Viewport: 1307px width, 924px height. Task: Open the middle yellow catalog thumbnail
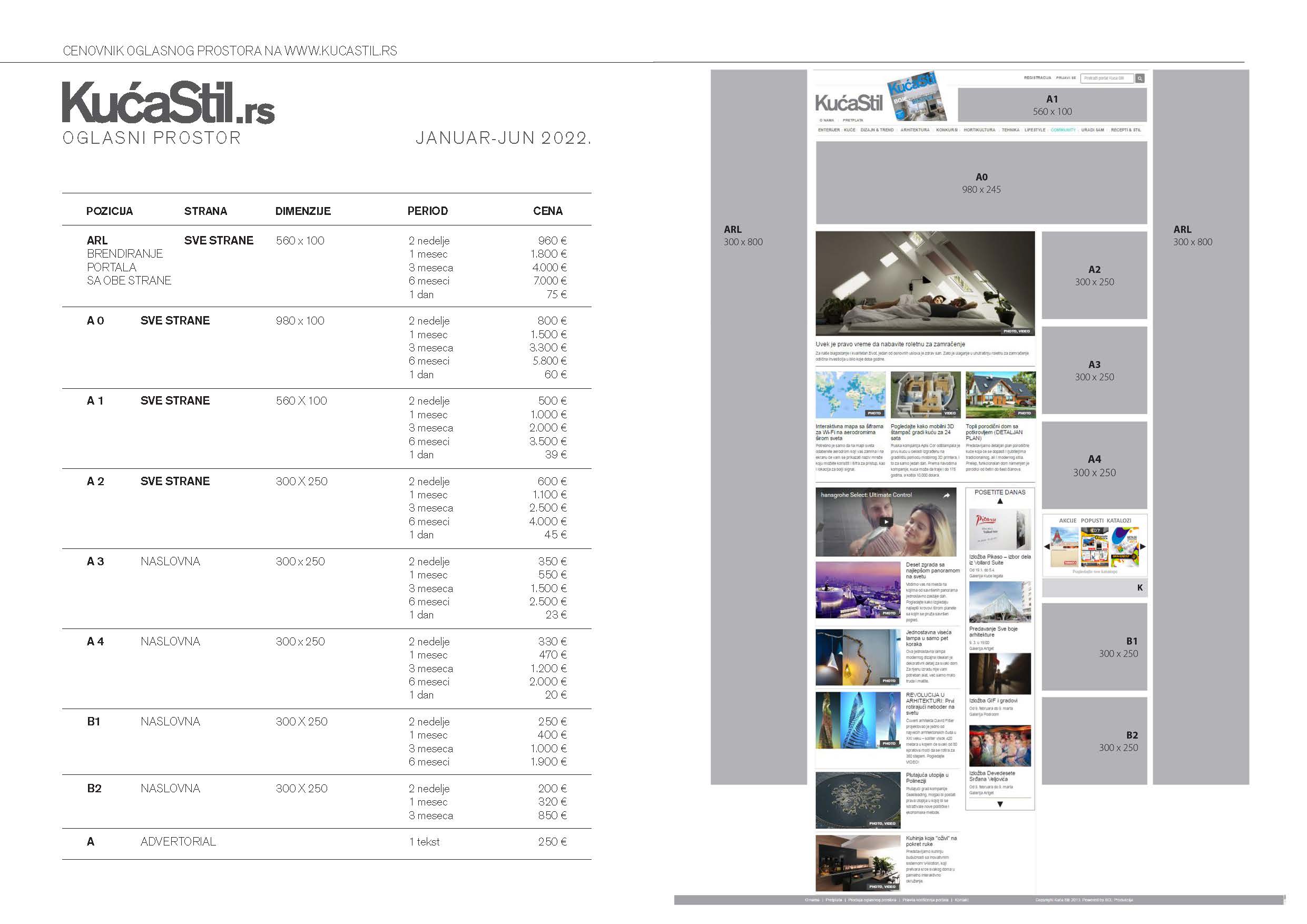coord(1094,546)
